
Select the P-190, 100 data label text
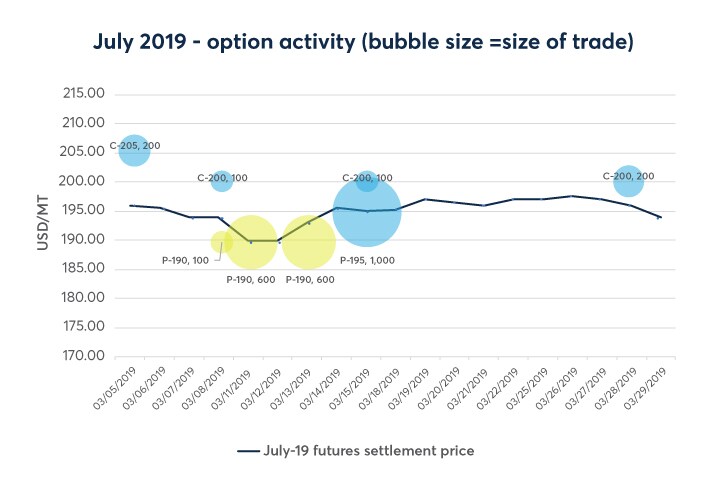[185, 260]
